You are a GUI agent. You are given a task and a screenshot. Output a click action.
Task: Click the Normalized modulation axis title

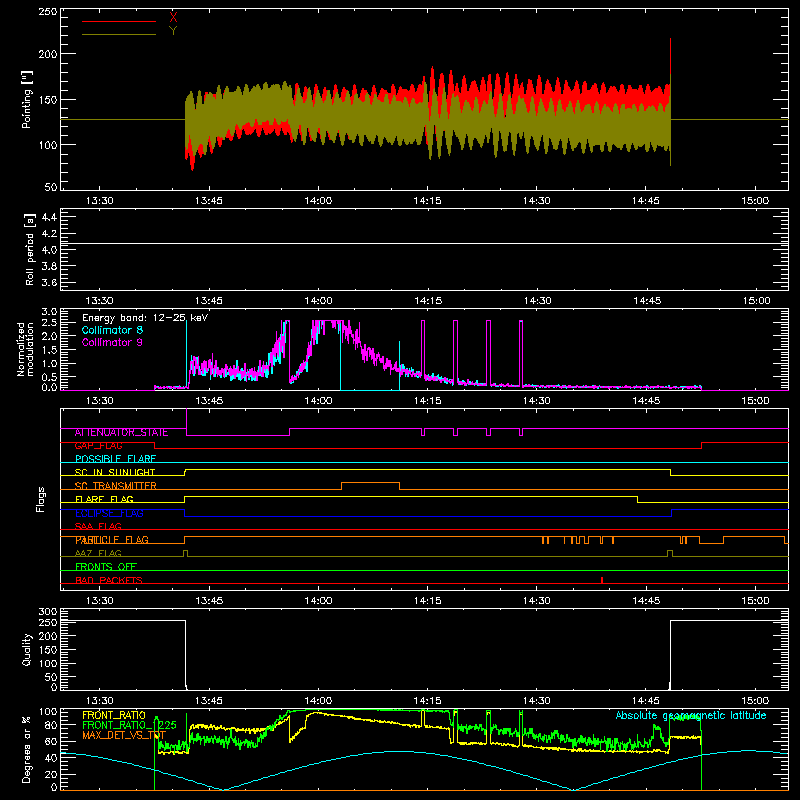26,349
